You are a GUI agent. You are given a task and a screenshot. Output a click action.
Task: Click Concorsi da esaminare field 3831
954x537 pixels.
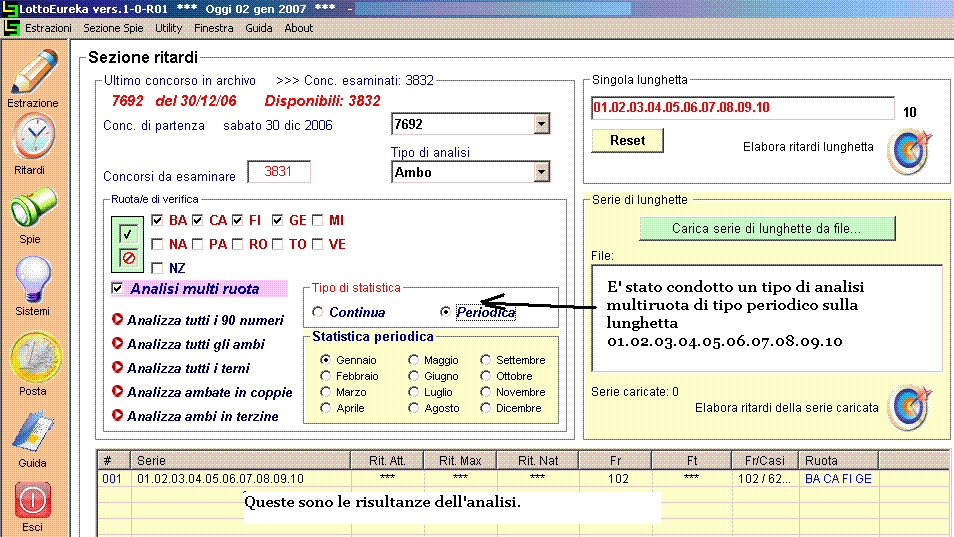(x=279, y=171)
